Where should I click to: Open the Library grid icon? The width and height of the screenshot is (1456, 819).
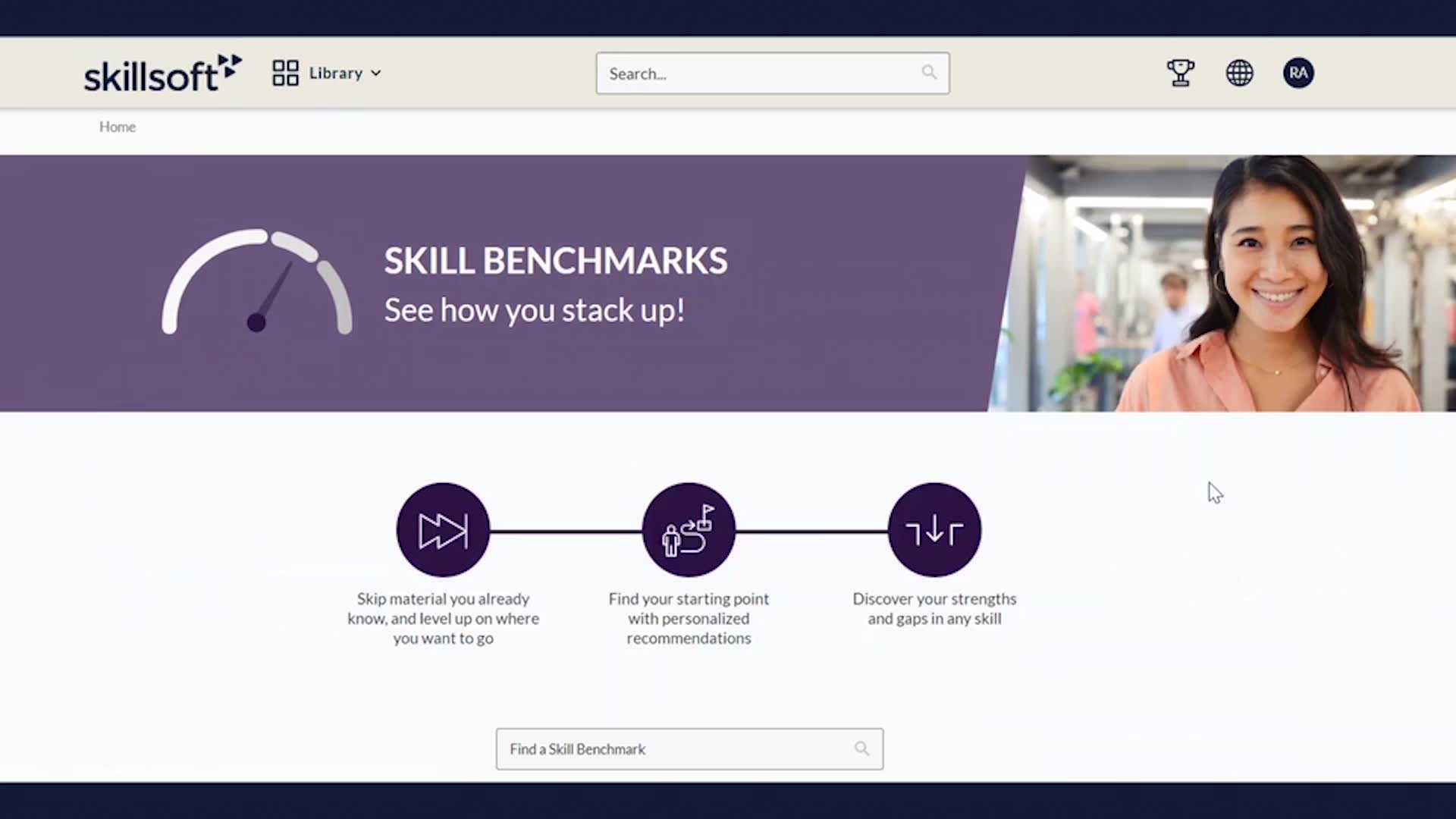(285, 74)
